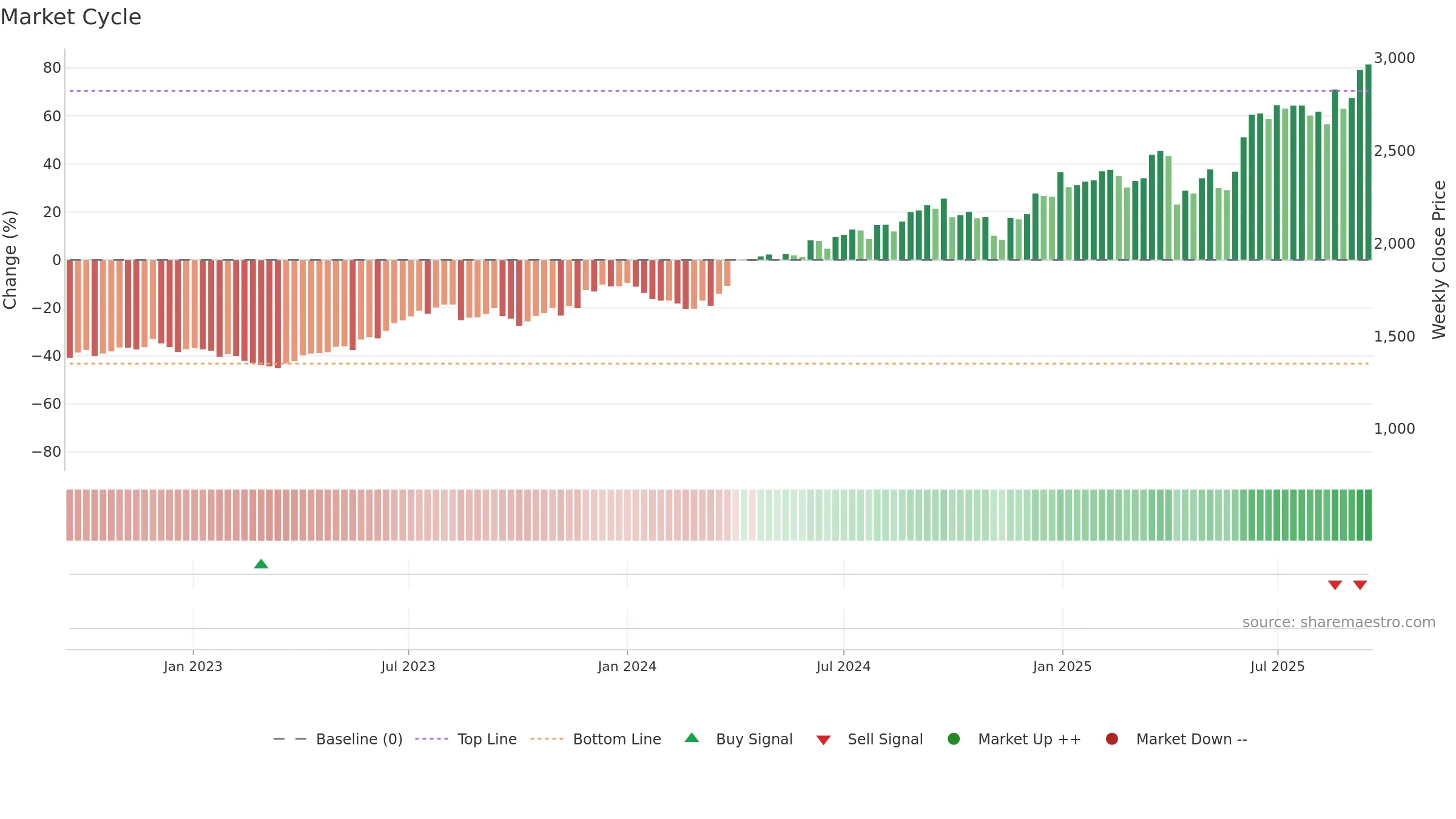Click the Market Cycle chart title
The image size is (1456, 819).
pos(71,17)
